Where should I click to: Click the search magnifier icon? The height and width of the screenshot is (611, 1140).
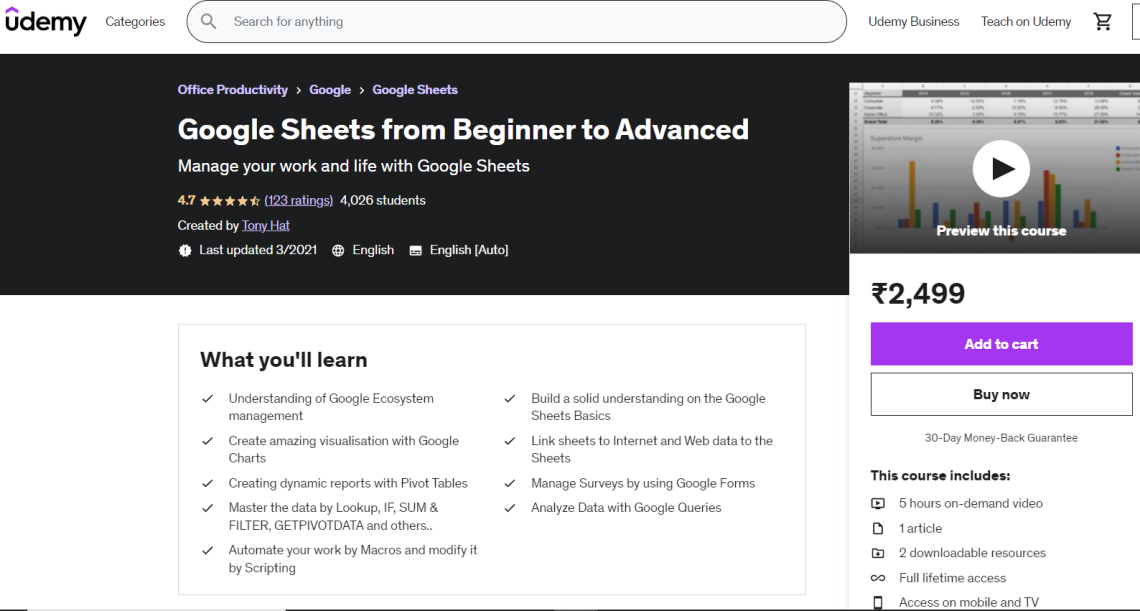click(208, 21)
